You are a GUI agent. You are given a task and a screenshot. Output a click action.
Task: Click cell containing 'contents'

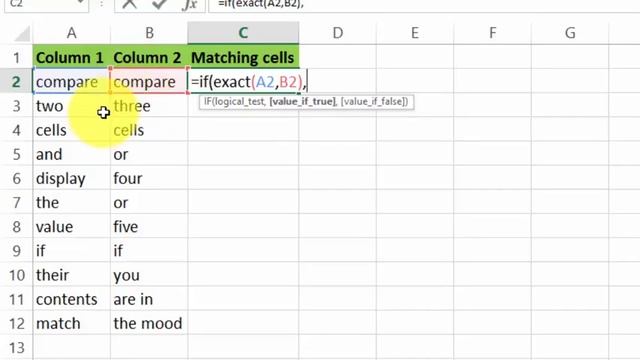click(71, 299)
